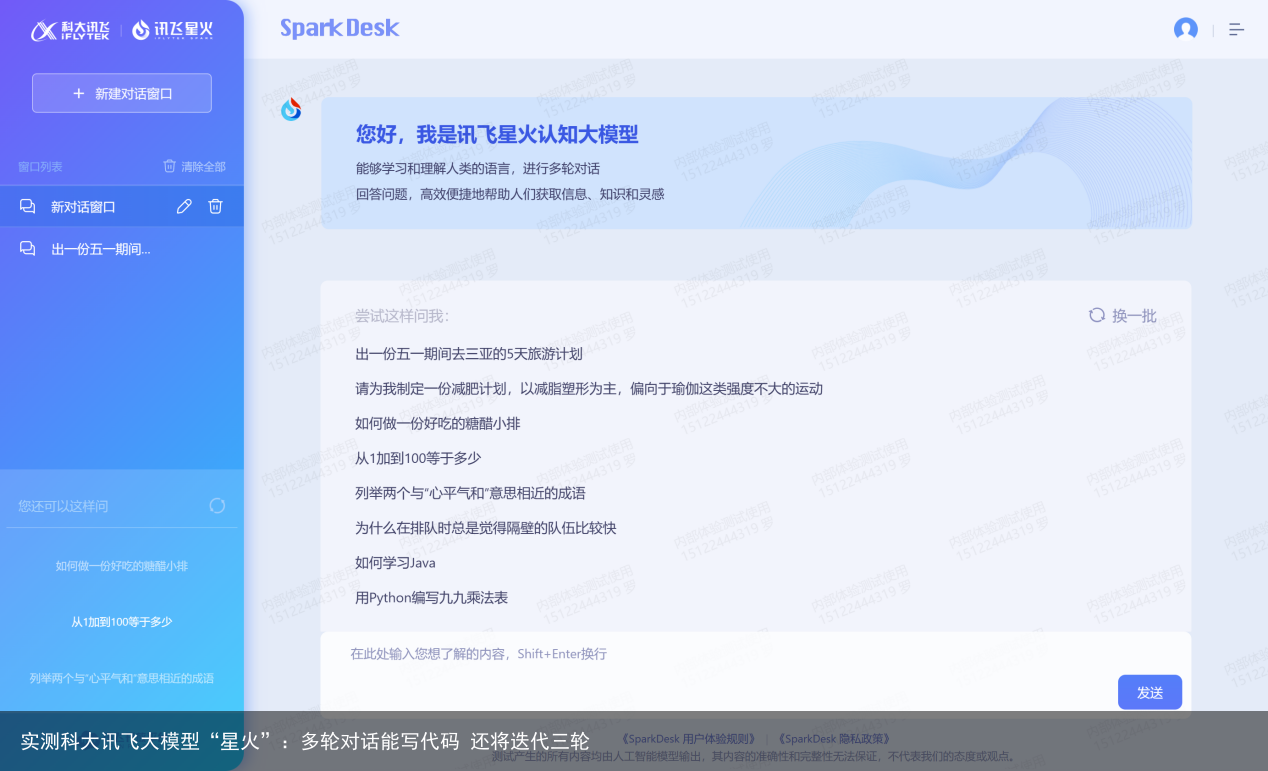This screenshot has height=771, width=1268.
Task: Choose prompt 为什么在排队时总是觉得隔壁的队伍比较快
Action: [486, 528]
